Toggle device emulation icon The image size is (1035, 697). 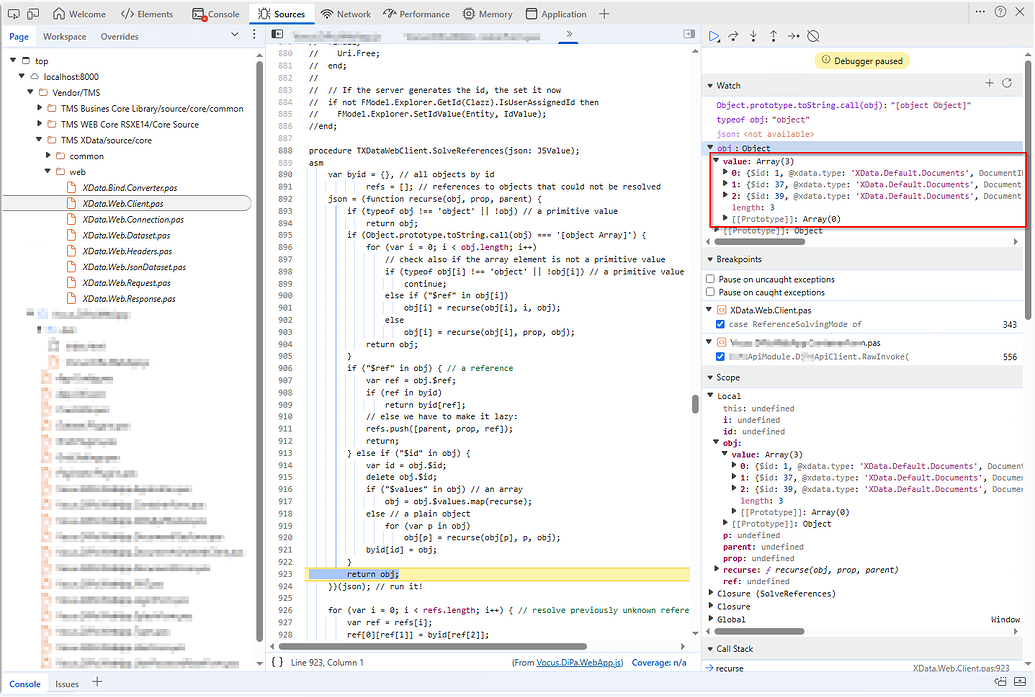(x=33, y=14)
